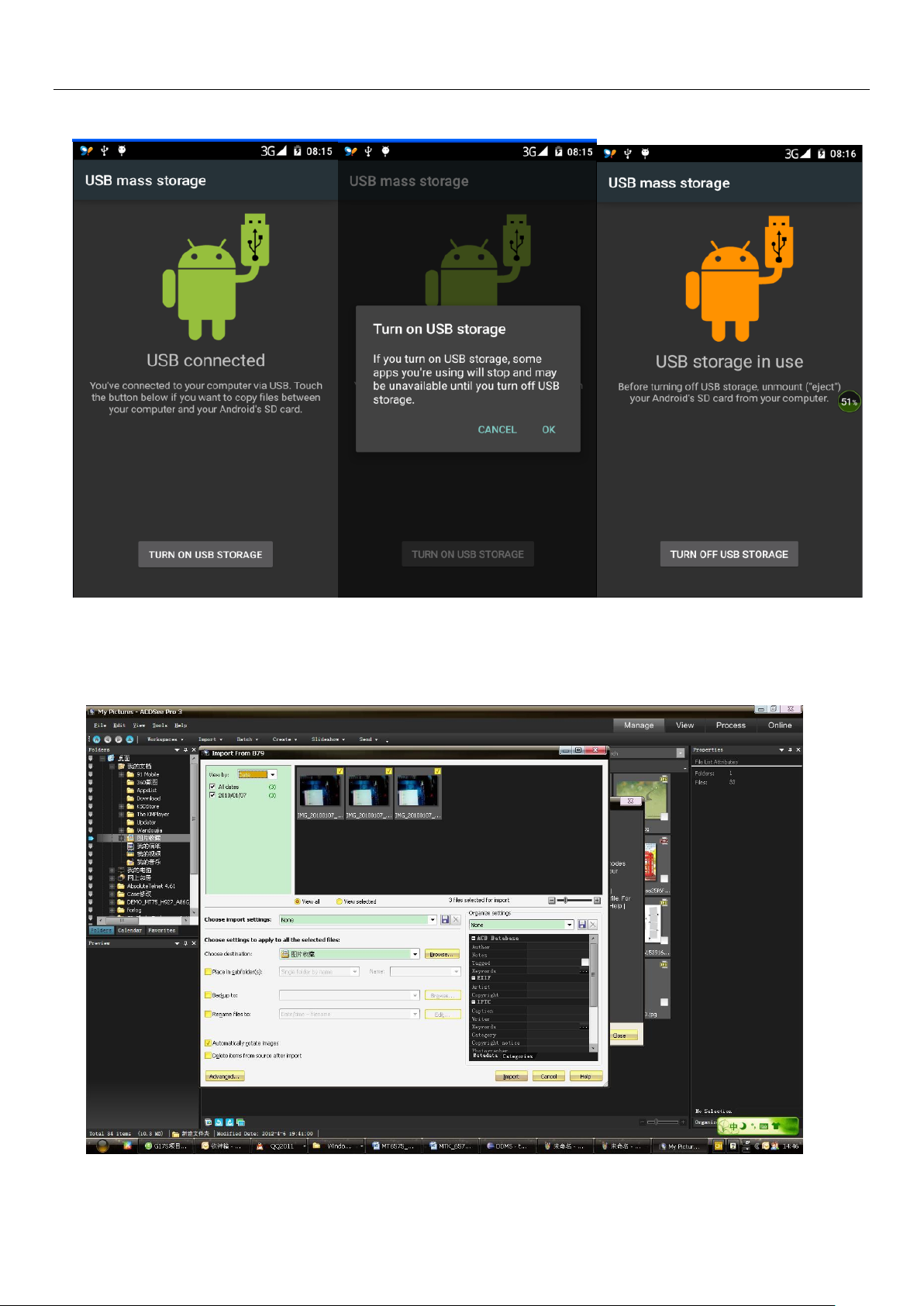Viewport: 924px width, 1306px height.
Task: Click the Back arrow icon in the ACDSee toolbar
Action: (108, 739)
